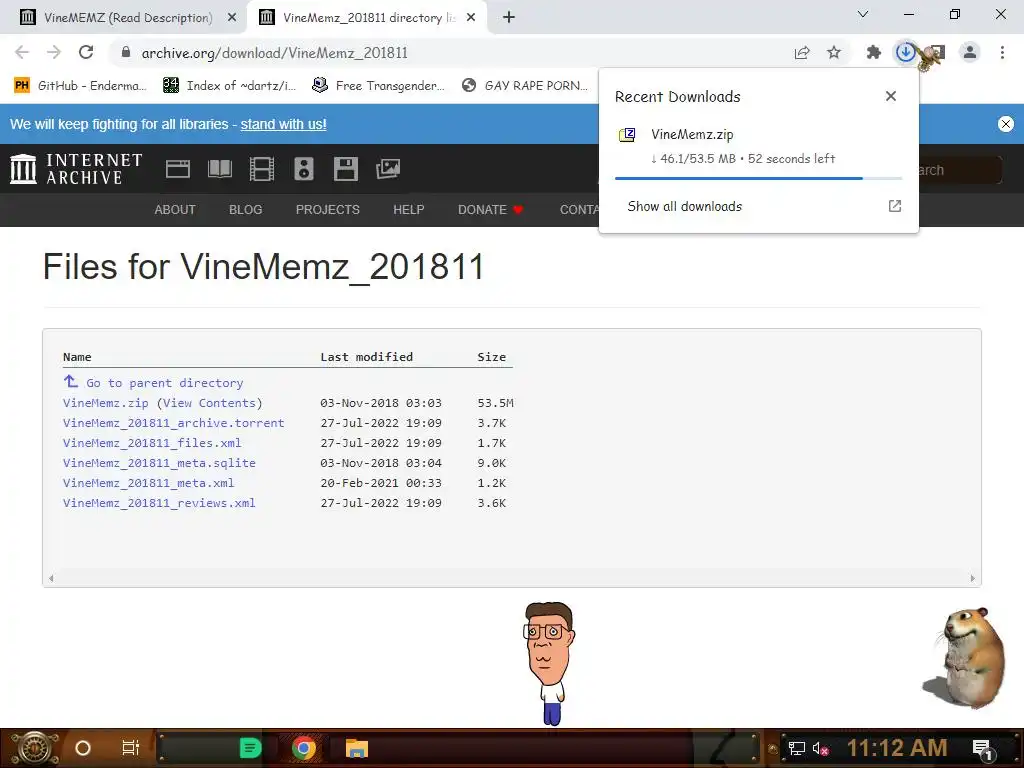Click the View Contents link
This screenshot has height=768, width=1024.
210,403
